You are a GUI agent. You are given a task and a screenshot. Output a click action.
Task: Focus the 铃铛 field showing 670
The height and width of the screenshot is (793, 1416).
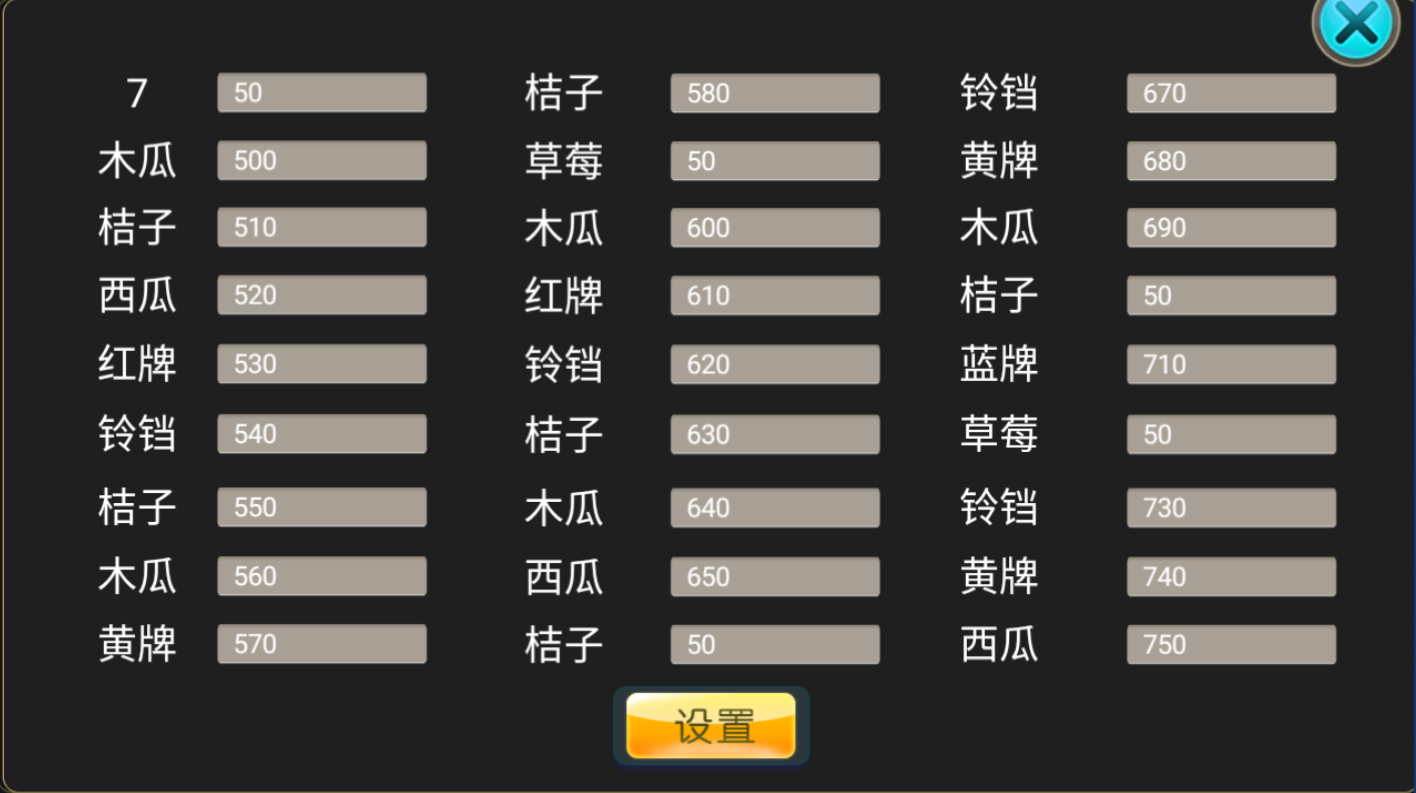point(1231,93)
